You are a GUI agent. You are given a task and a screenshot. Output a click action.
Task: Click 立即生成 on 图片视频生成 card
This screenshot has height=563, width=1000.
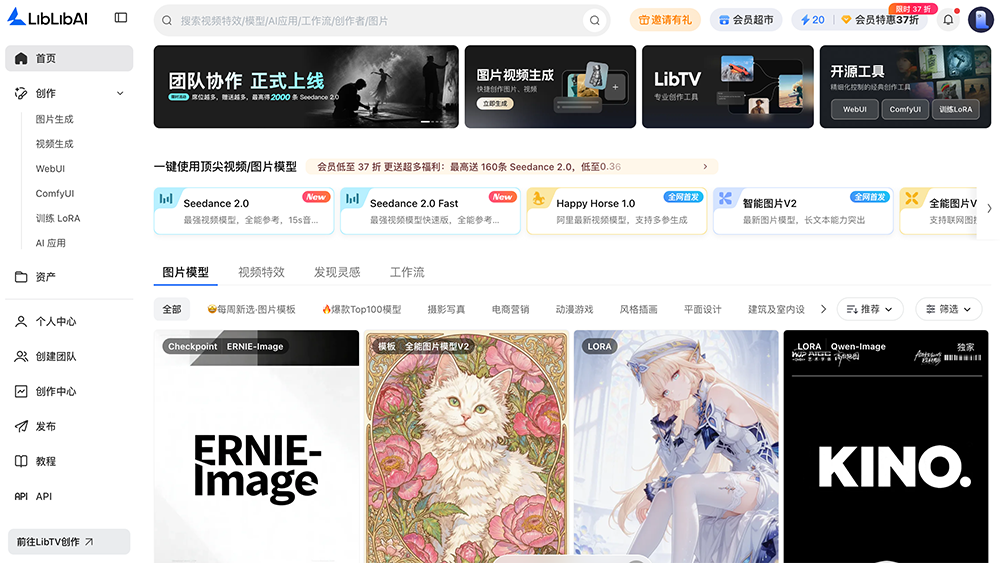click(495, 103)
